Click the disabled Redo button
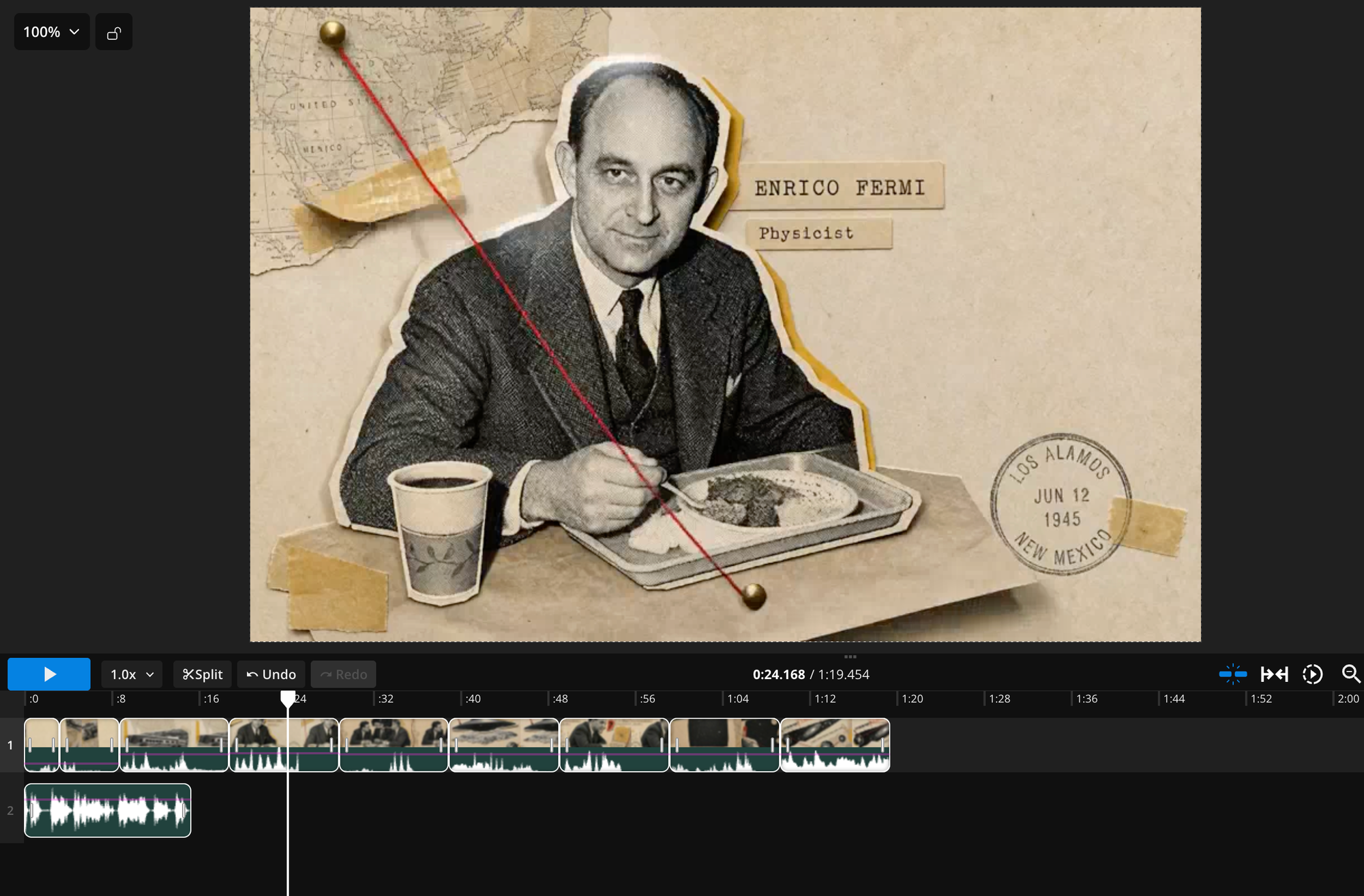Viewport: 1364px width, 896px height. (344, 674)
